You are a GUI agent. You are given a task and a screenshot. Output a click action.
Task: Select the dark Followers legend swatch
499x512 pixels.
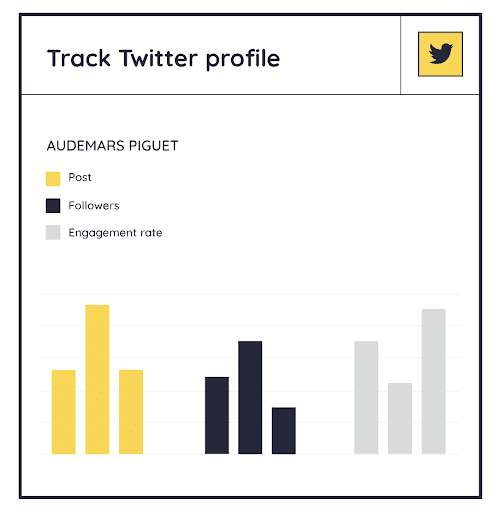pyautogui.click(x=53, y=205)
